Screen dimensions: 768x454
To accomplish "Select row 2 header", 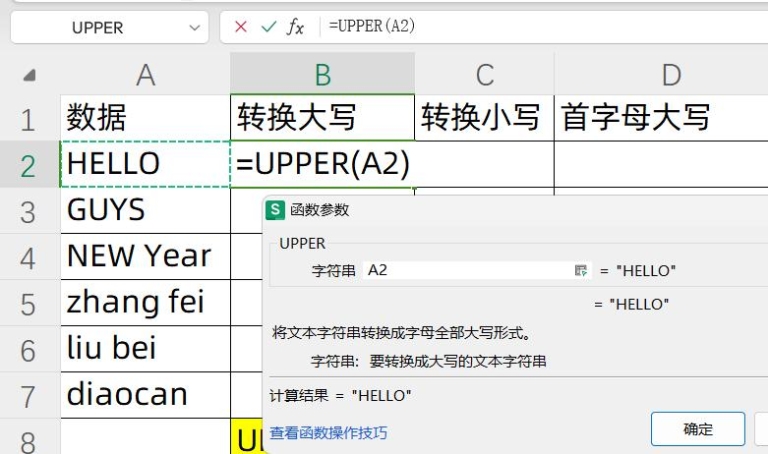I will (x=29, y=164).
